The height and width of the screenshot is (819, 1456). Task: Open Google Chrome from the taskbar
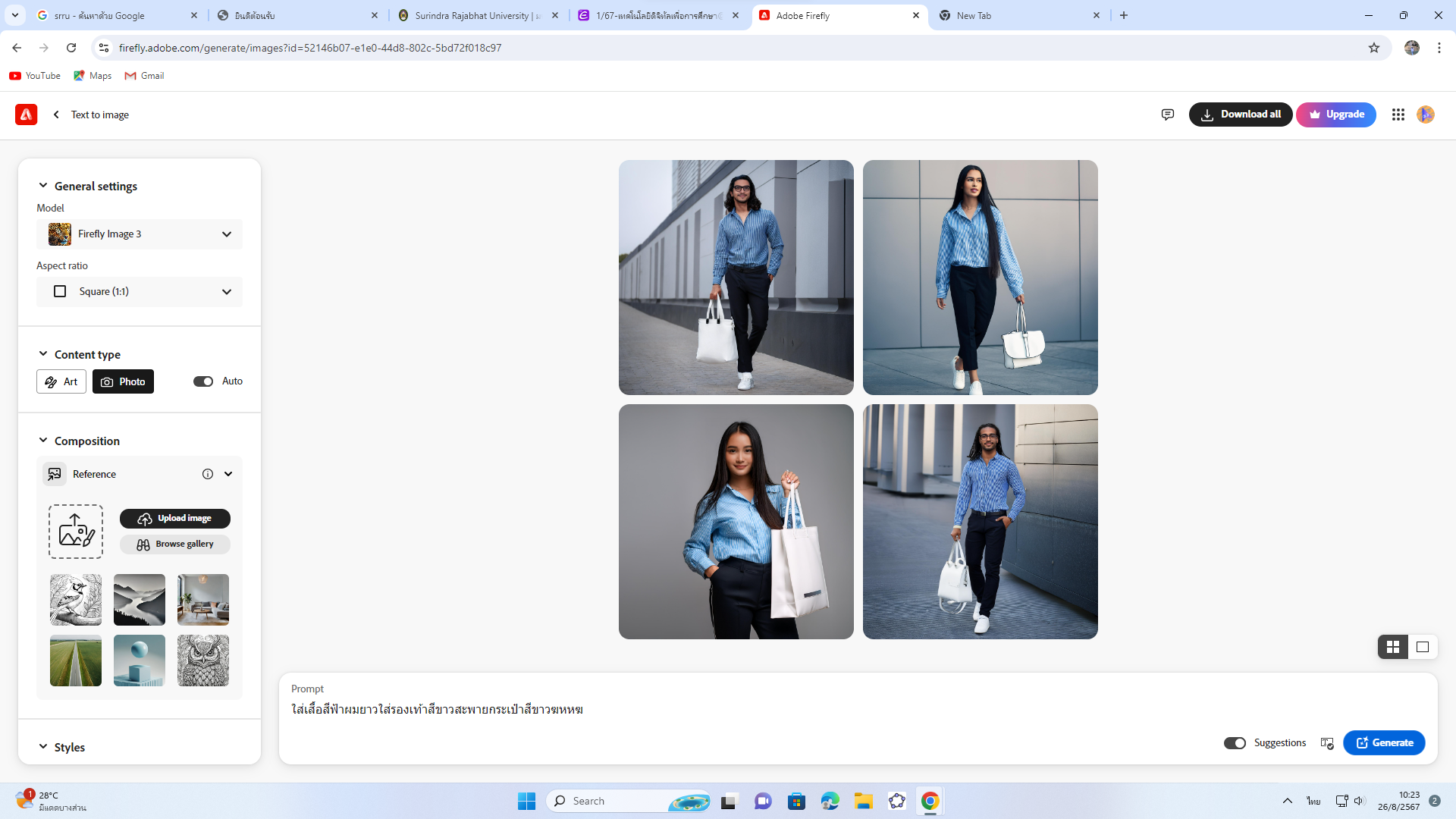[930, 801]
